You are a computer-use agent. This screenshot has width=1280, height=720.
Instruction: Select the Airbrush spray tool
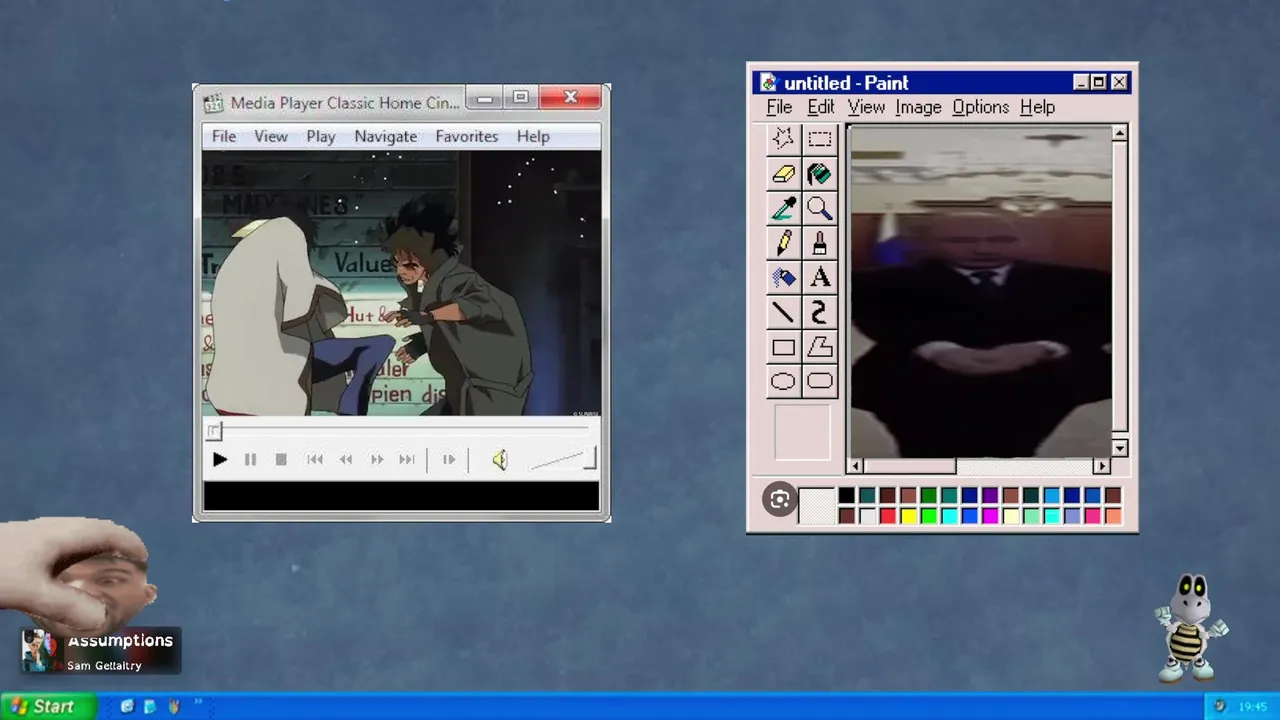pos(783,278)
